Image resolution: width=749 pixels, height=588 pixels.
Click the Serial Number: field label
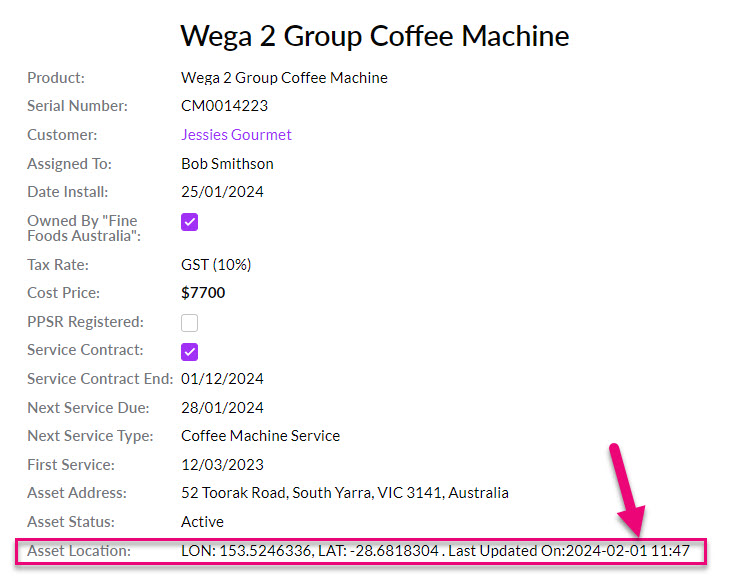pos(77,106)
